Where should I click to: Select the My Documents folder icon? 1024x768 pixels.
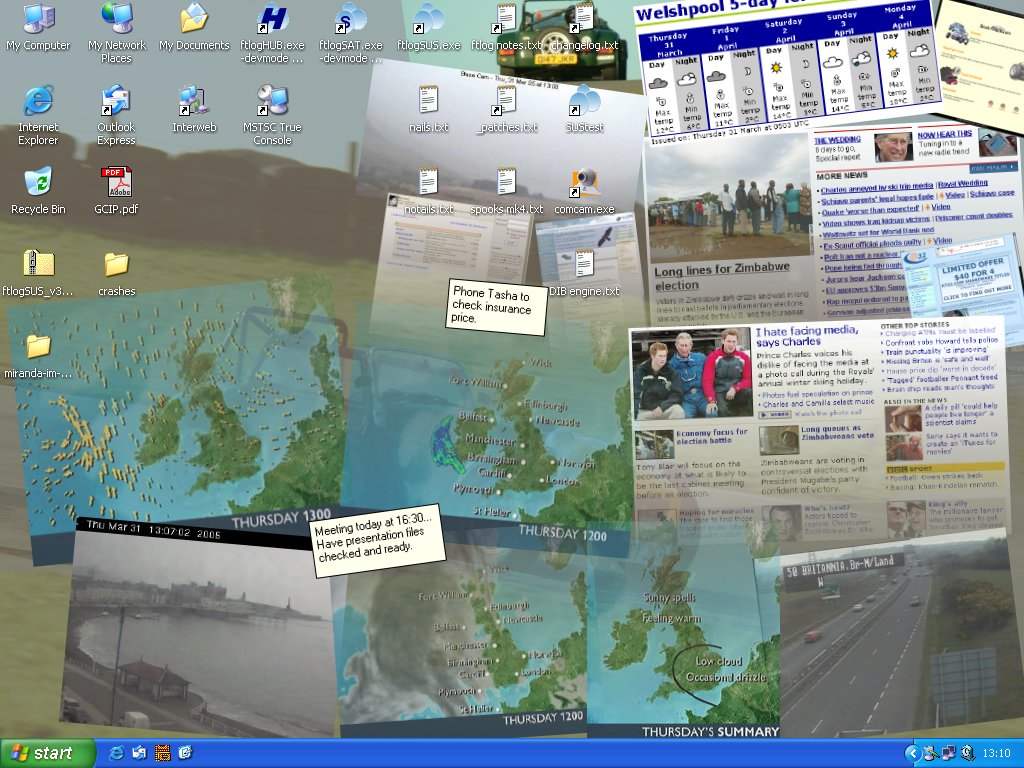(194, 19)
